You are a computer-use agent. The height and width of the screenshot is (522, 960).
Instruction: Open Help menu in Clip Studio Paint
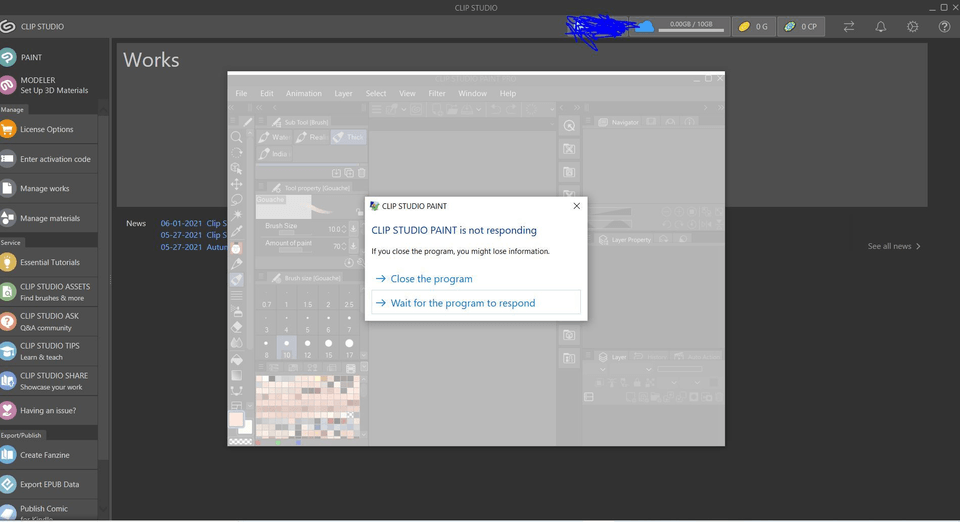pyautogui.click(x=508, y=93)
